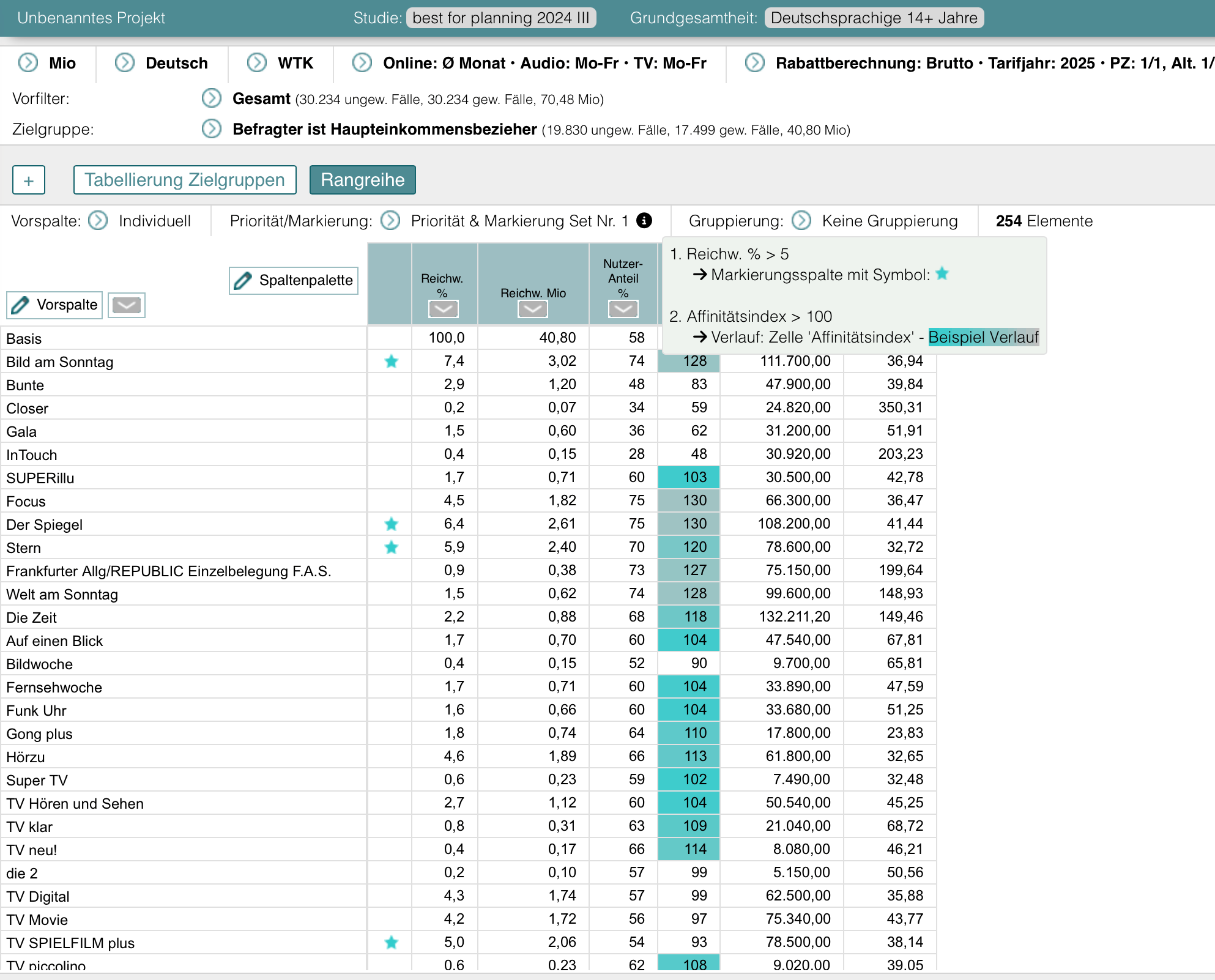The height and width of the screenshot is (980, 1215).
Task: Open the Reichw. % column dropdown
Action: tap(443, 309)
